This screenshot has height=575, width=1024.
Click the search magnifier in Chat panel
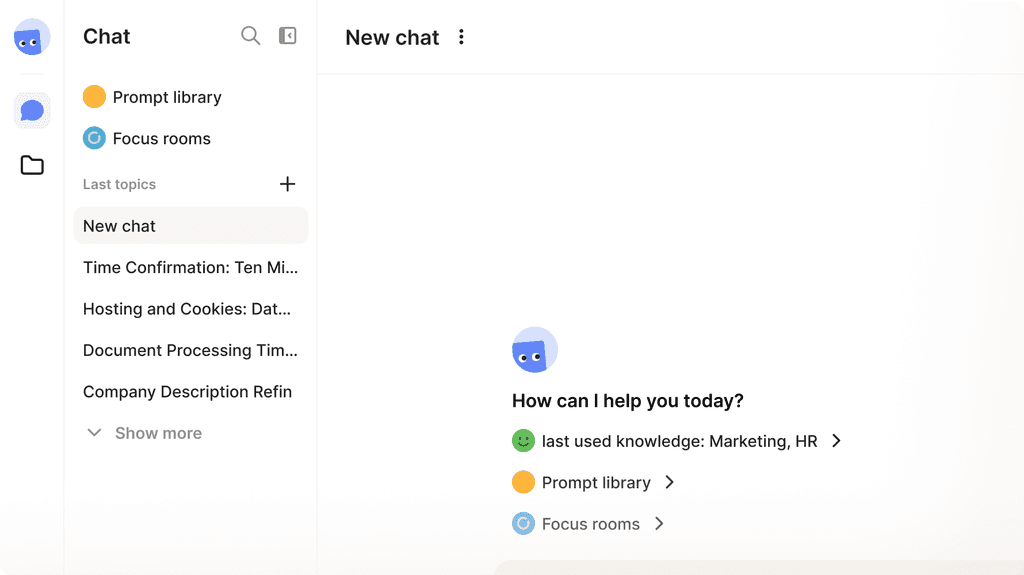tap(251, 35)
